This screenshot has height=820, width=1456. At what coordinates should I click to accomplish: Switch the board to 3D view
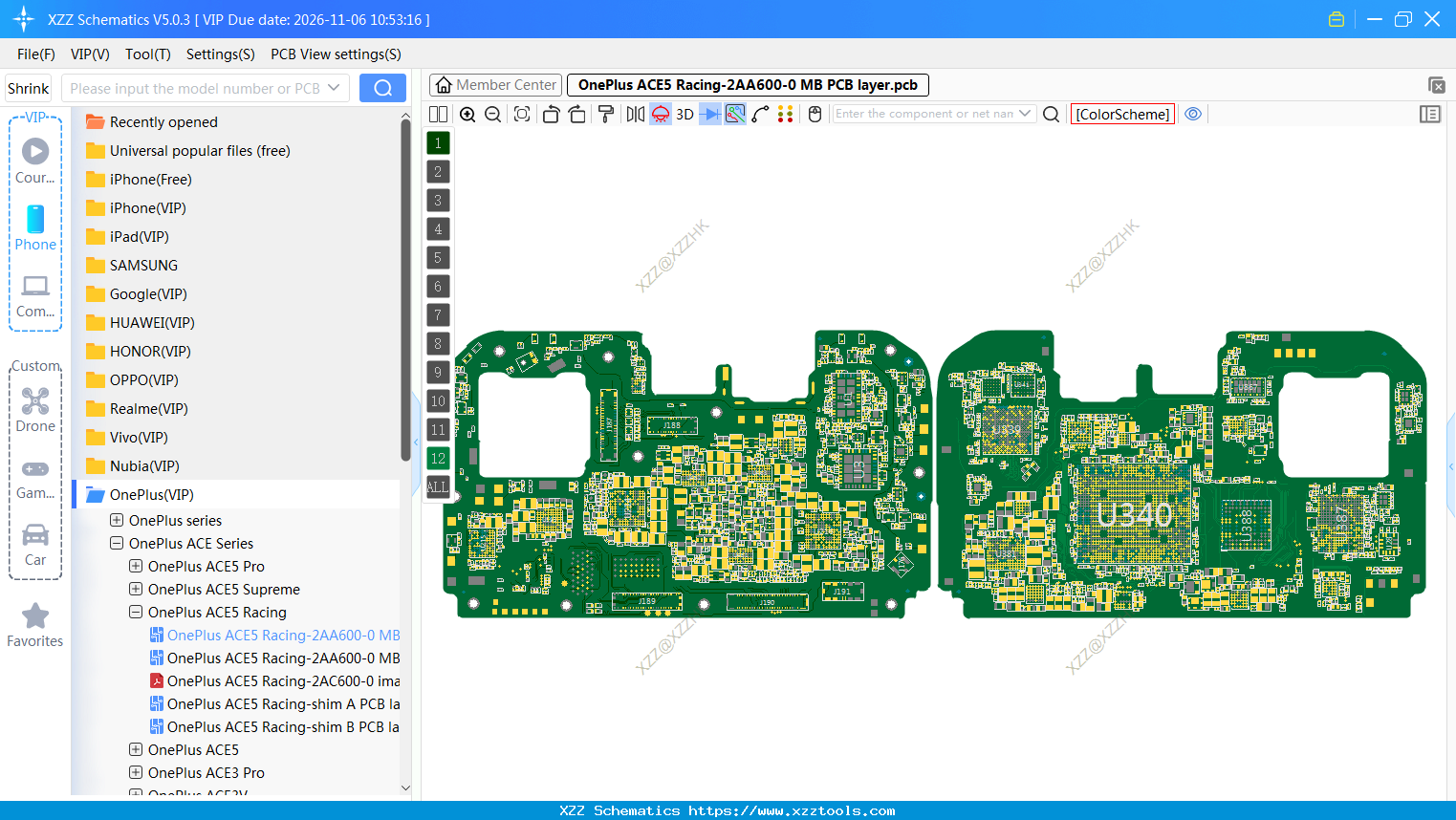[685, 114]
